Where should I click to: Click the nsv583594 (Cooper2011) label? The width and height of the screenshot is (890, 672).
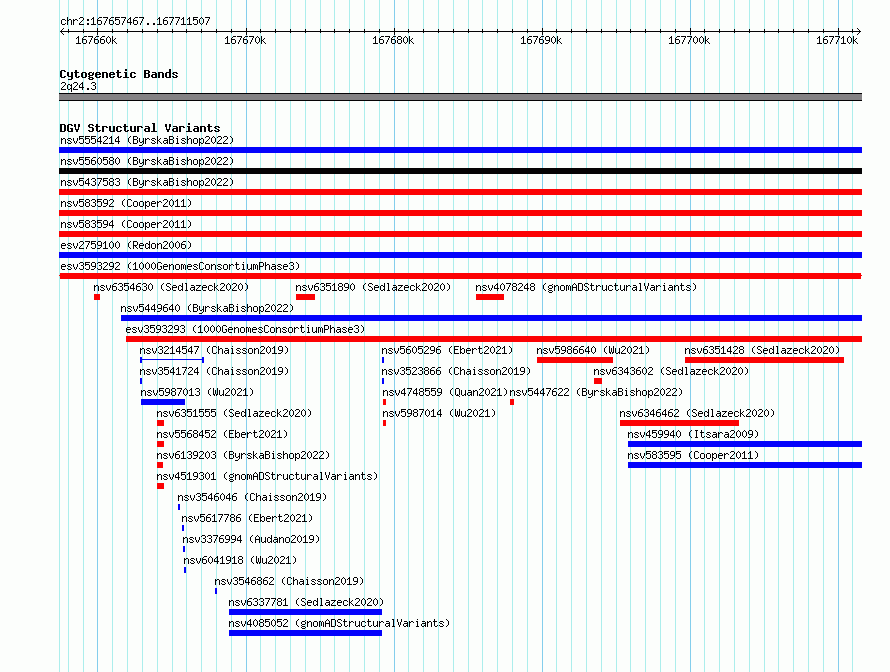126,224
